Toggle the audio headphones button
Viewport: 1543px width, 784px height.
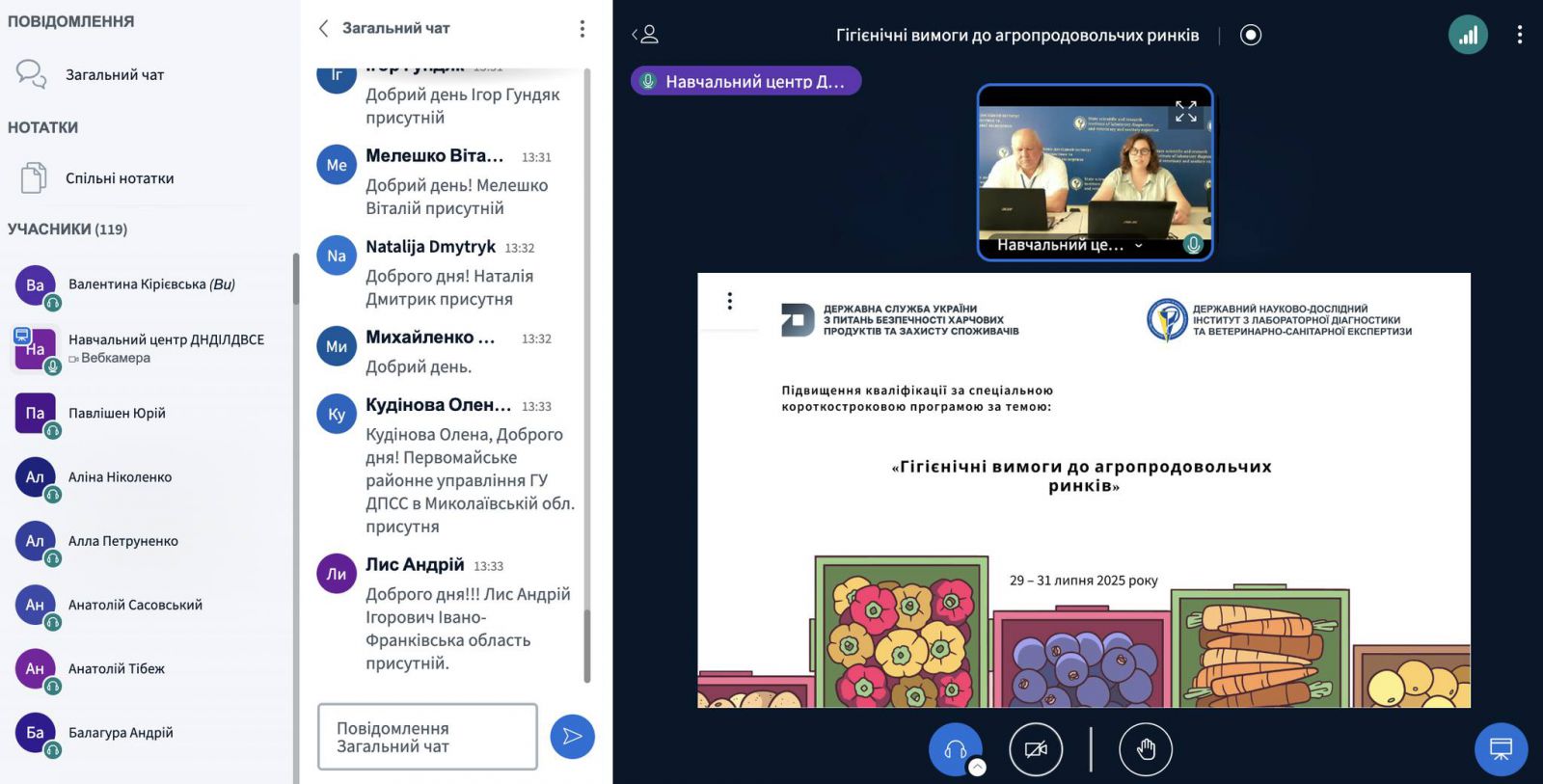point(955,748)
